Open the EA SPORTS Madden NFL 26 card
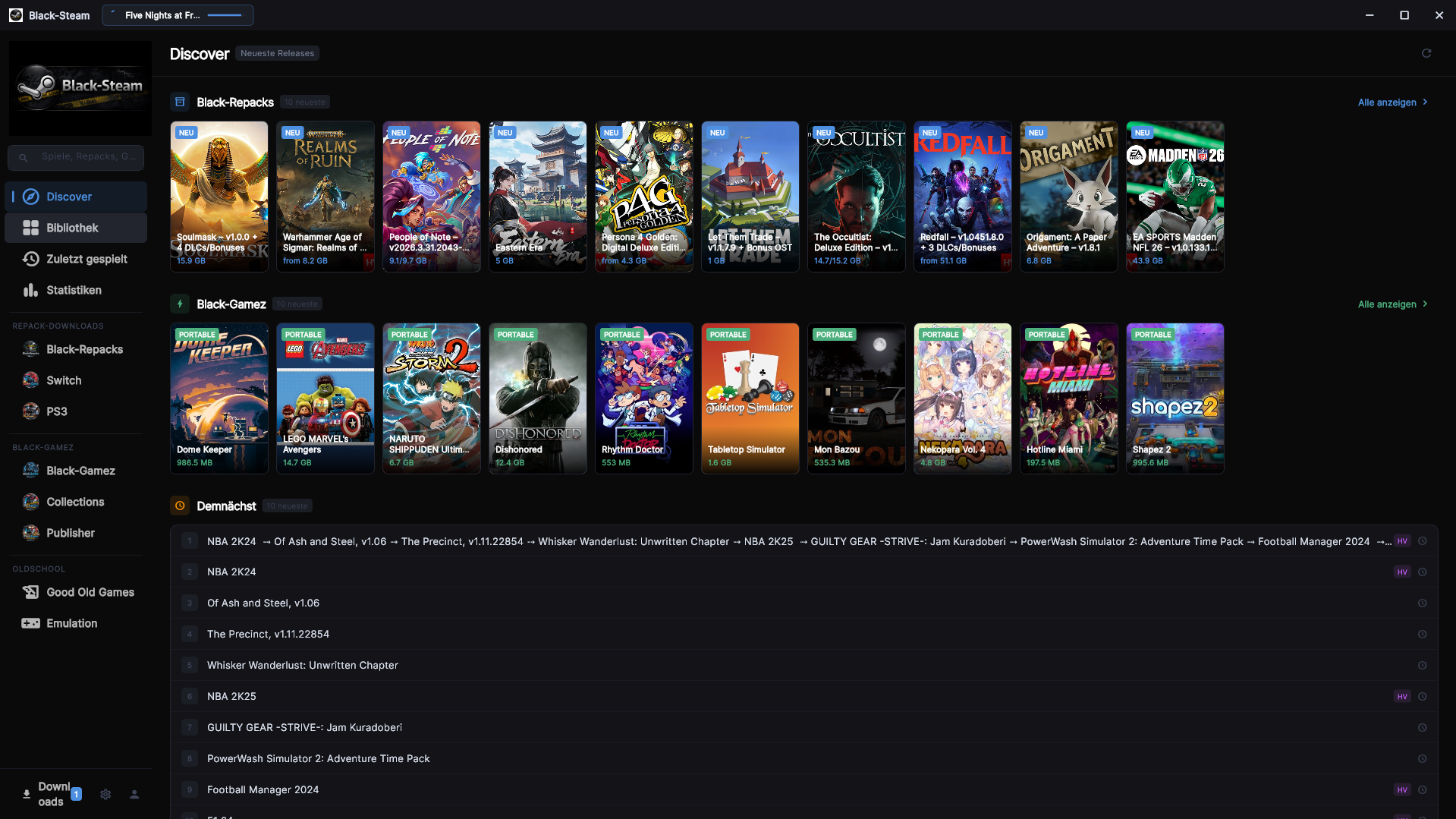Image resolution: width=1456 pixels, height=819 pixels. [x=1175, y=197]
